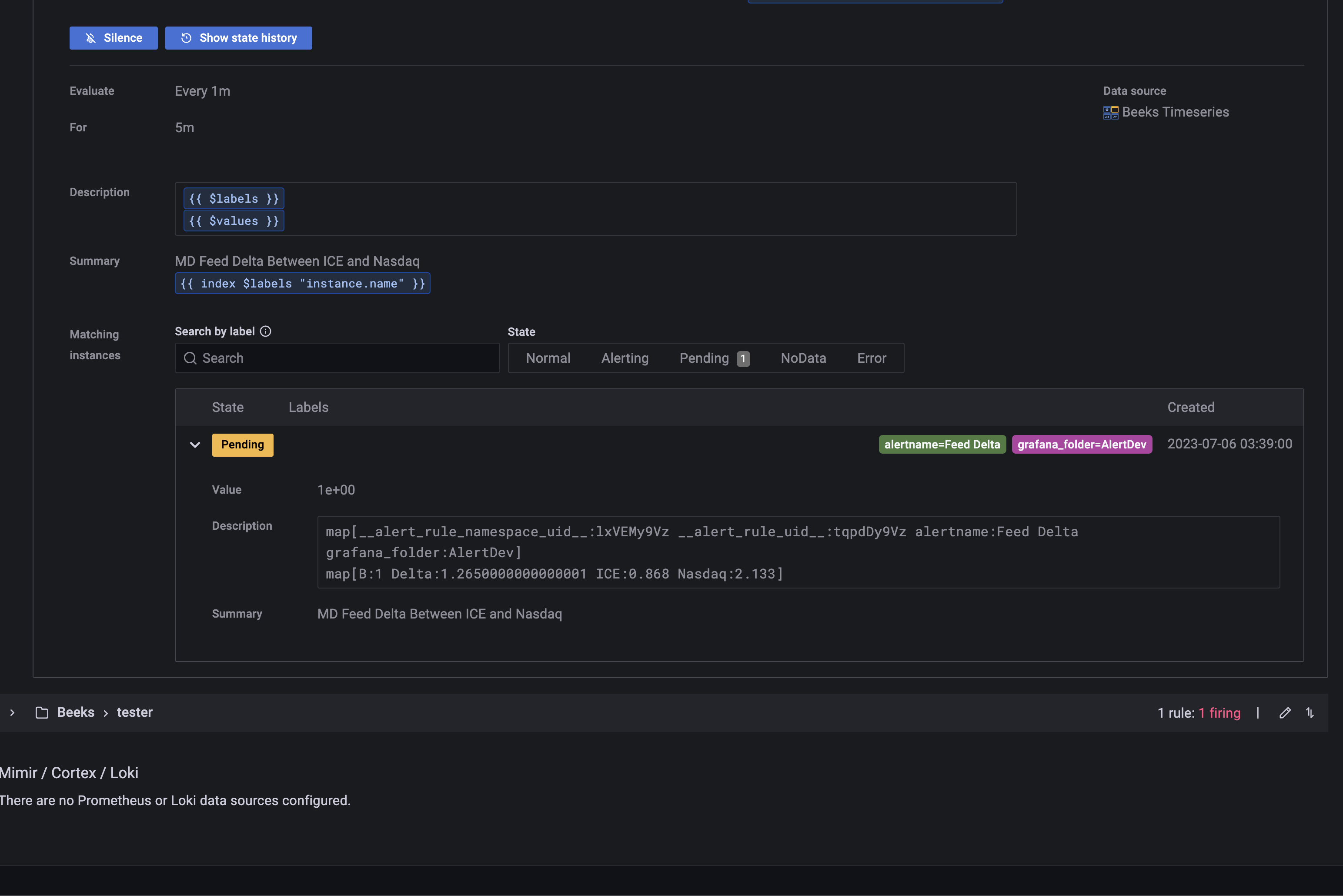Open Show state history
This screenshot has width=1343, height=896.
[238, 38]
